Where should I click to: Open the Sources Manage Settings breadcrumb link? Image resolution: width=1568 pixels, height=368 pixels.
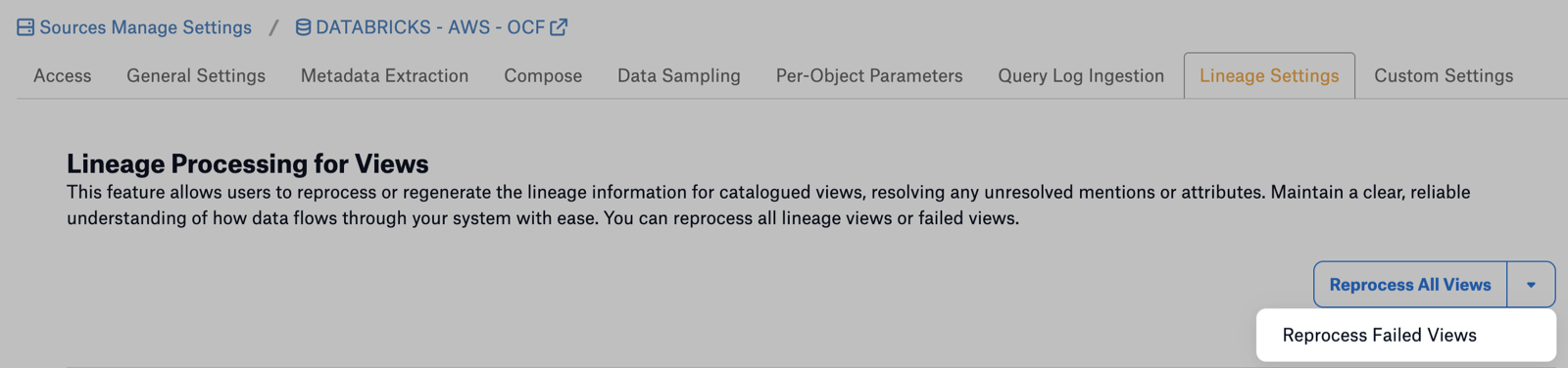pyautogui.click(x=145, y=27)
